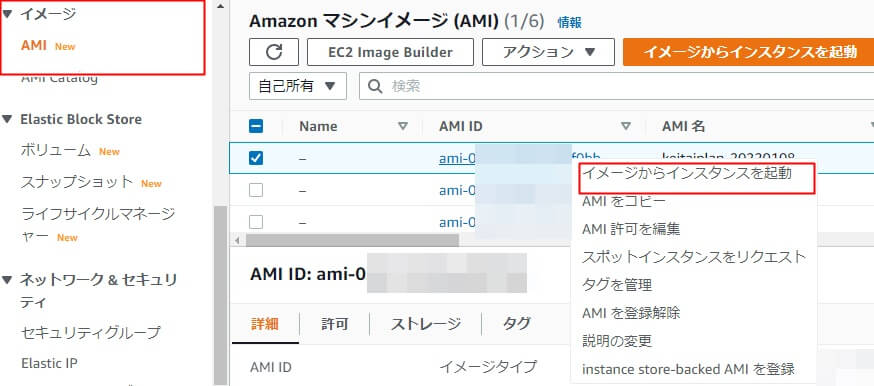Open セキュリティグループ in the sidebar
Screen dimensions: 874x386
(90, 333)
